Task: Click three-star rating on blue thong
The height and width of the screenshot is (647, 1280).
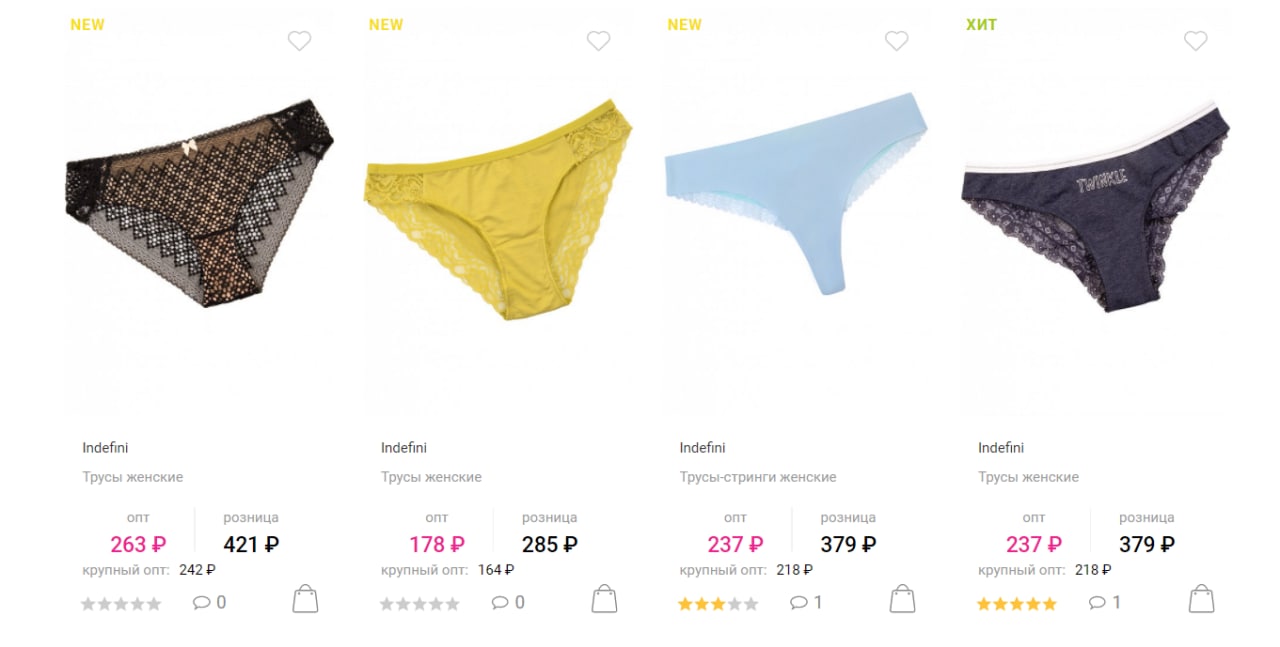Action: pyautogui.click(x=718, y=604)
